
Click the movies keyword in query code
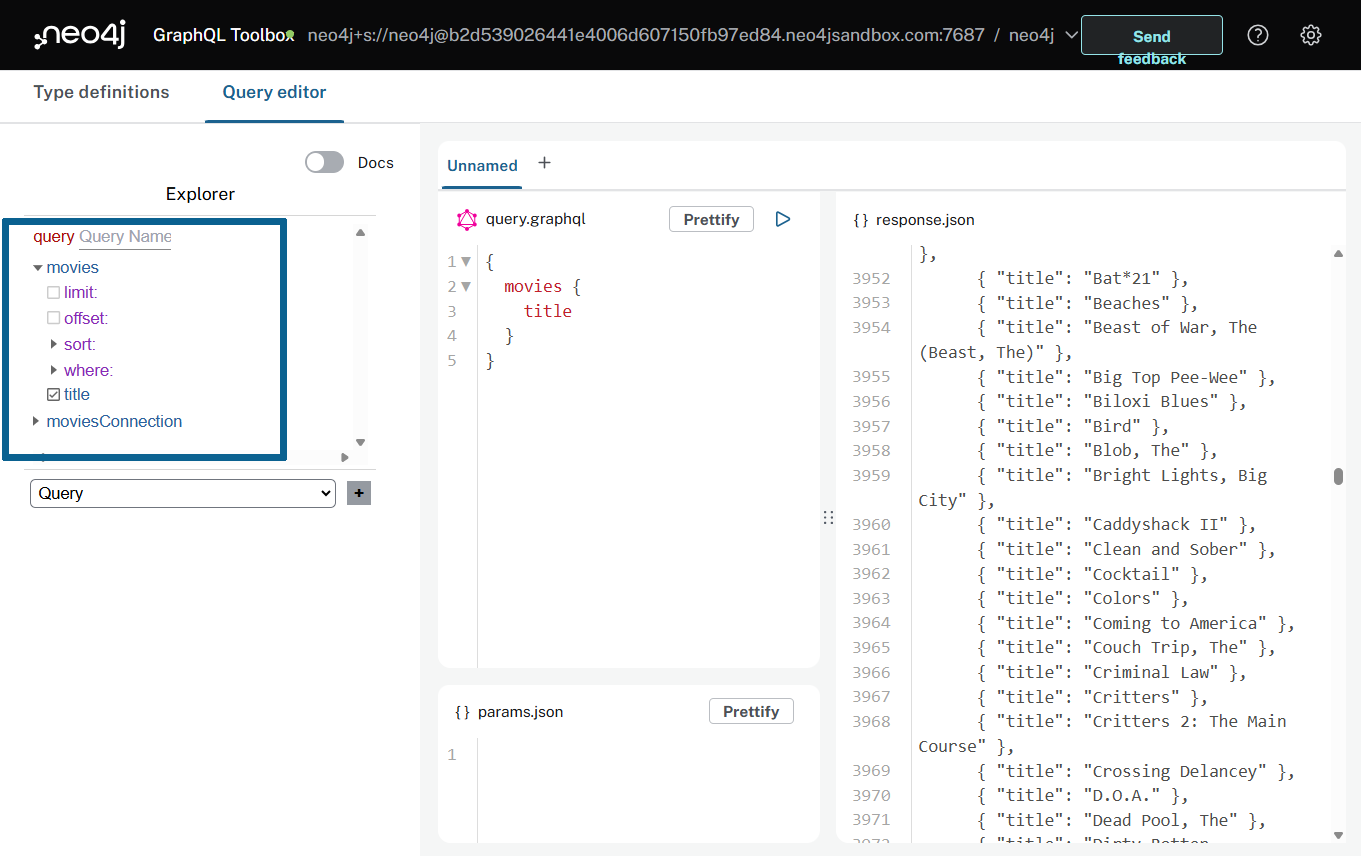[x=533, y=287]
